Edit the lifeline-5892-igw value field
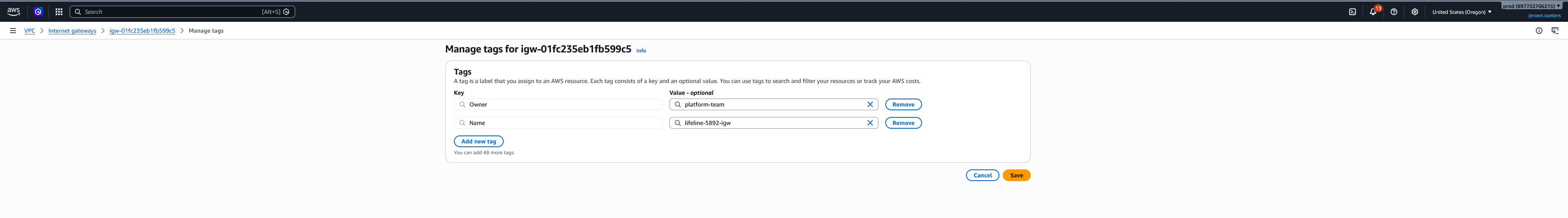The width and height of the screenshot is (1568, 218). click(773, 123)
